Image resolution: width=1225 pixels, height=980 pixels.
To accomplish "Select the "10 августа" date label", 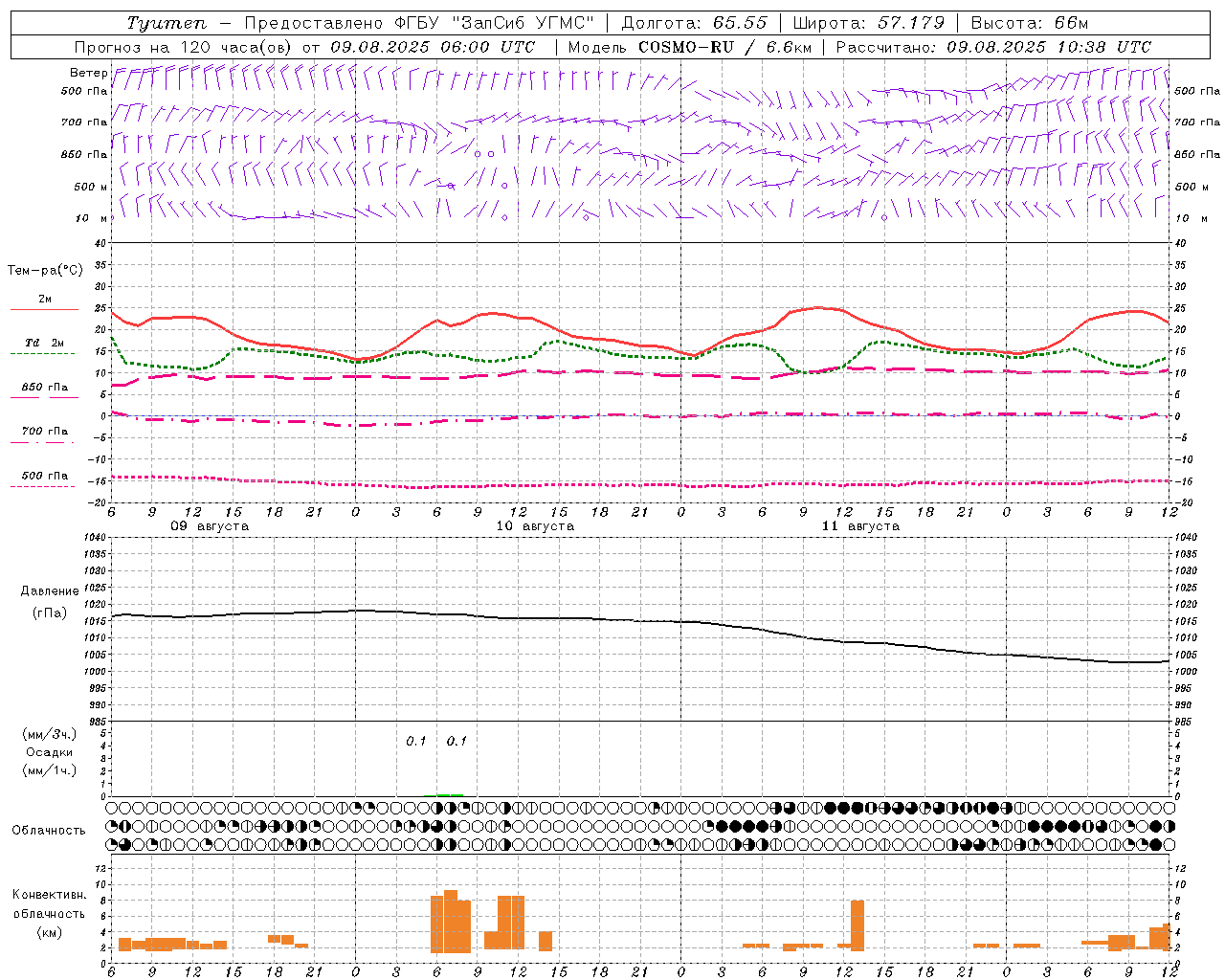I will click(x=535, y=526).
